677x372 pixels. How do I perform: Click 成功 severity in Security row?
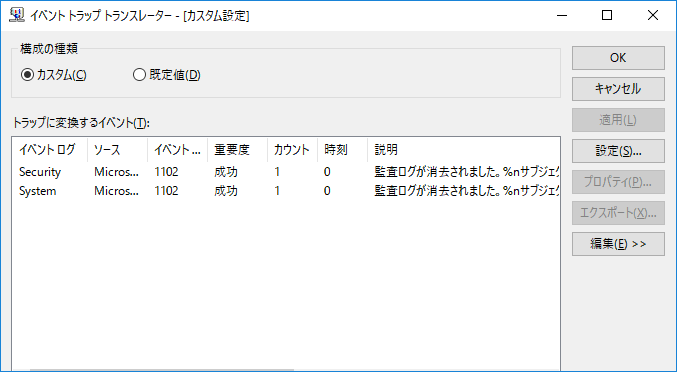tap(226, 172)
